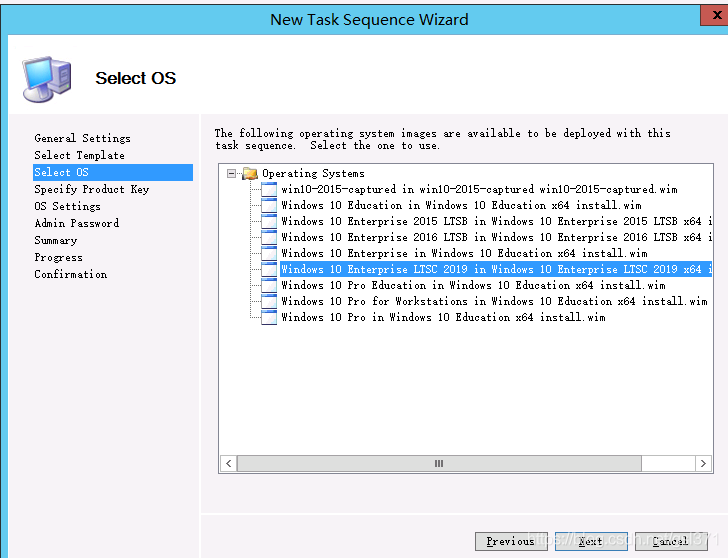Image resolution: width=728 pixels, height=558 pixels.
Task: Open the Select OS step
Action: point(113,172)
